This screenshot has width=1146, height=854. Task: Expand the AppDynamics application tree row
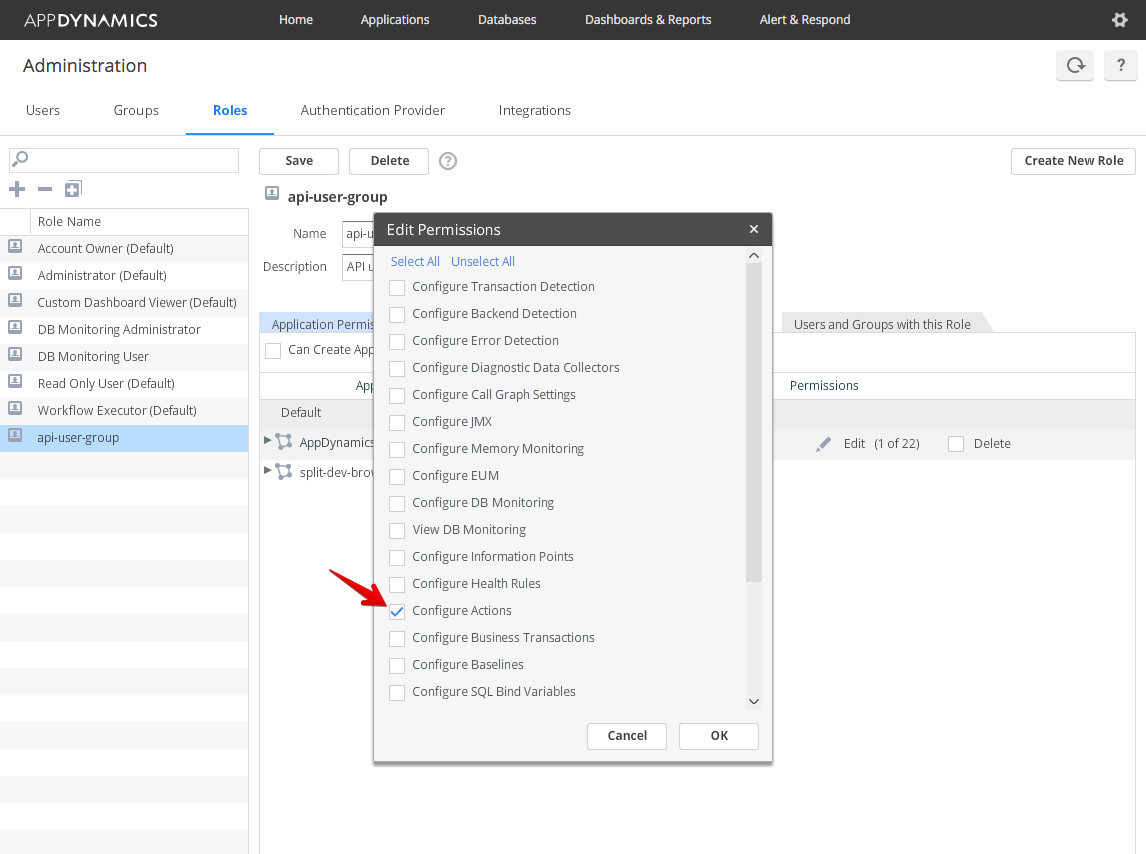coord(267,441)
